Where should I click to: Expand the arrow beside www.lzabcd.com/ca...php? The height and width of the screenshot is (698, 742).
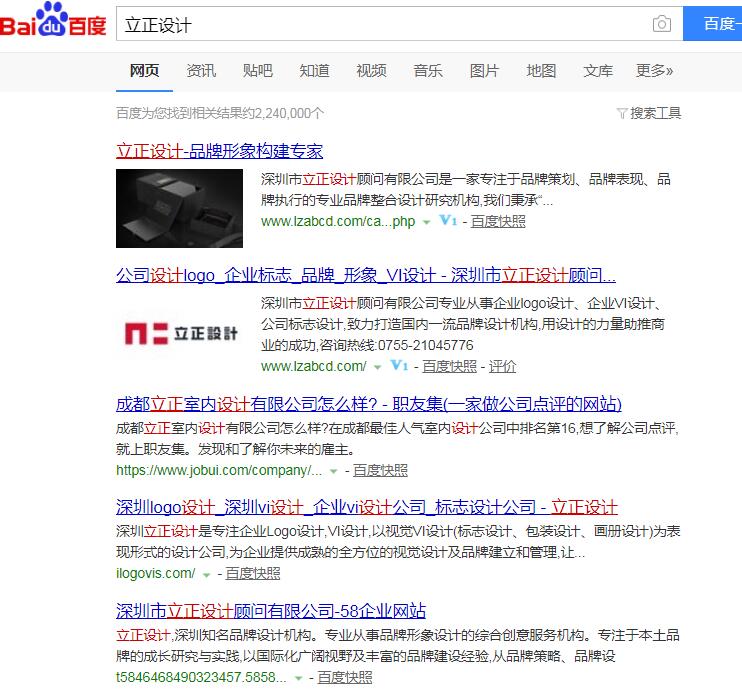[x=426, y=222]
